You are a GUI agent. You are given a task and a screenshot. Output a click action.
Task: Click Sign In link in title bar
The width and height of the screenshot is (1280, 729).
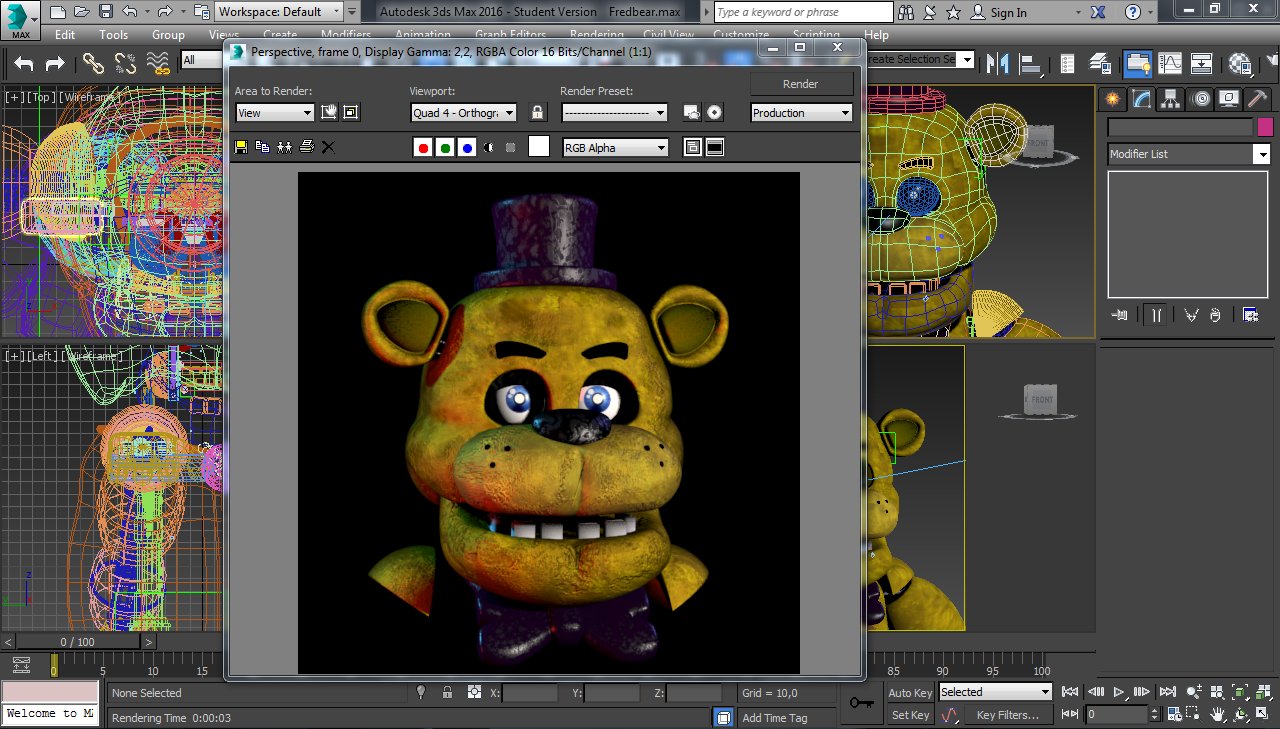(1008, 12)
